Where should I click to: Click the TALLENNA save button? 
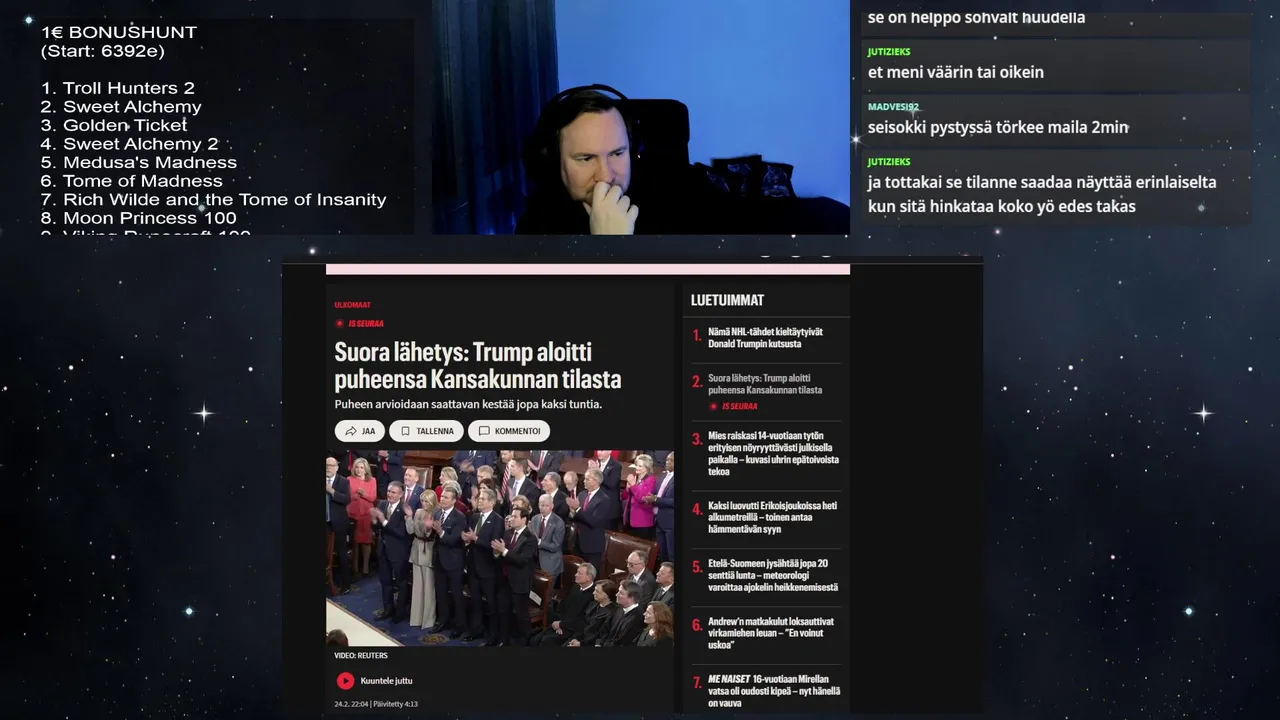pos(426,431)
